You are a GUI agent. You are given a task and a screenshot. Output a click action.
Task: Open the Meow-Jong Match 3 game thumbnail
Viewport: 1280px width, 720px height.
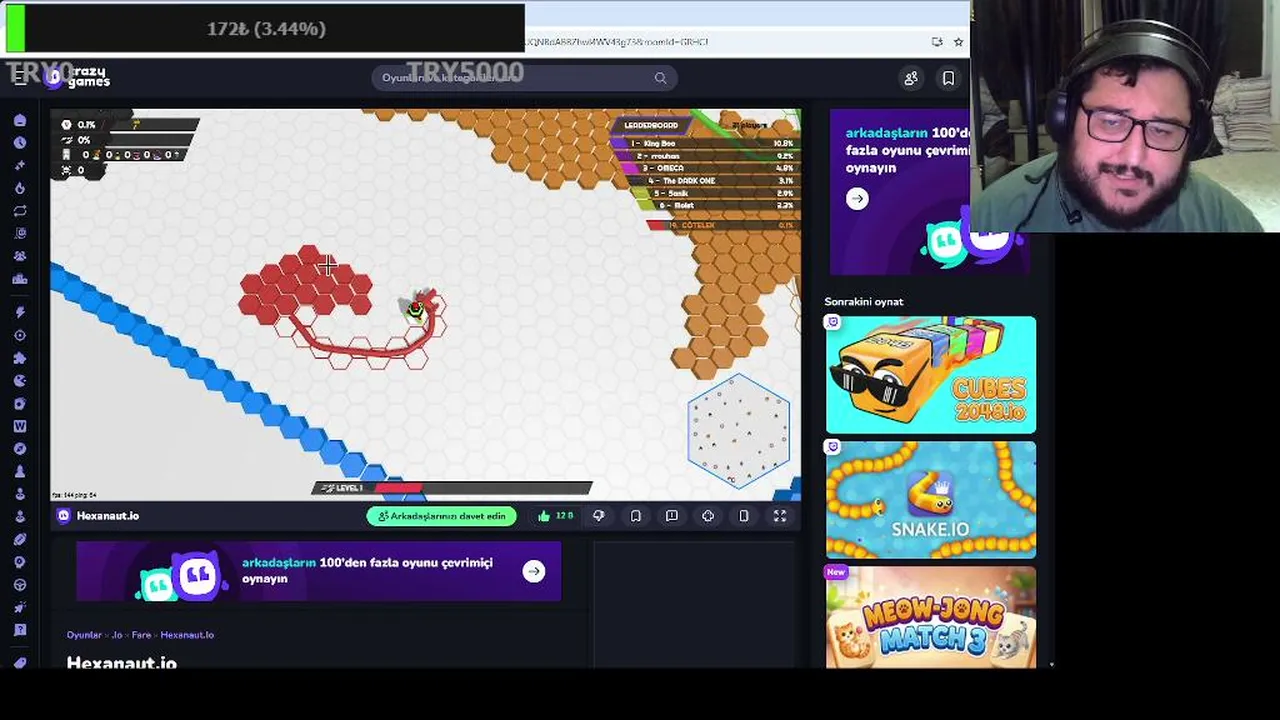tap(931, 617)
